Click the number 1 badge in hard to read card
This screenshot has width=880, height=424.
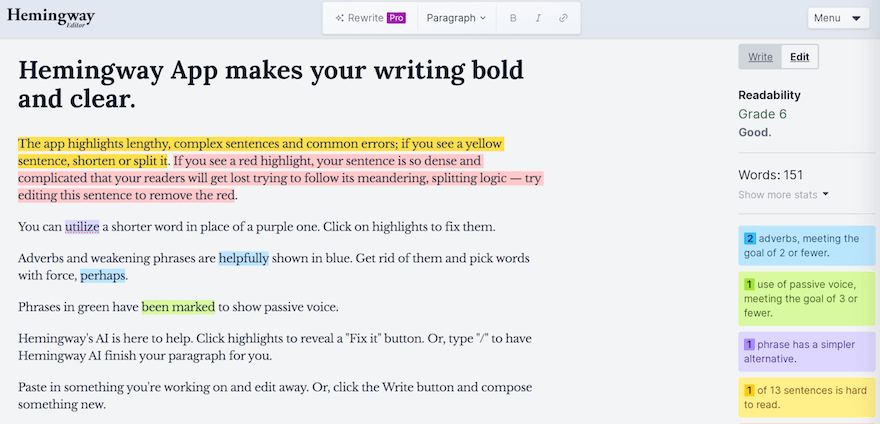coord(749,391)
